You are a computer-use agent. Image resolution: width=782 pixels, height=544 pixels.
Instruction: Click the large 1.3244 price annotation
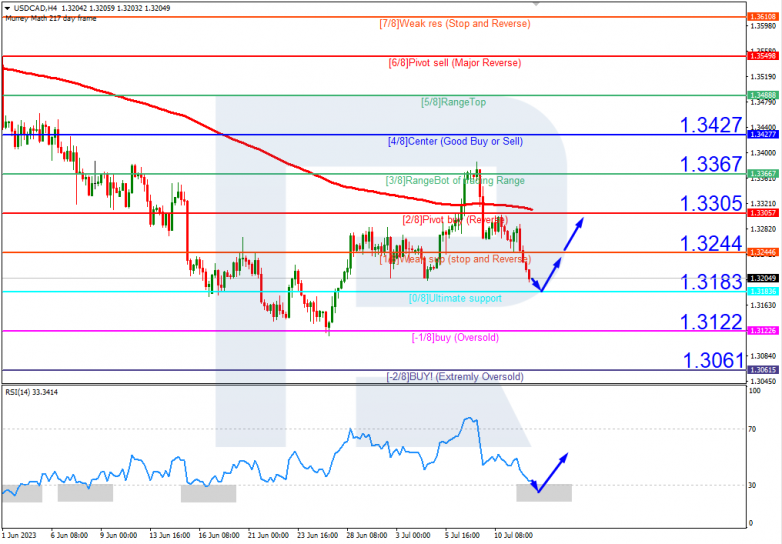(x=711, y=243)
